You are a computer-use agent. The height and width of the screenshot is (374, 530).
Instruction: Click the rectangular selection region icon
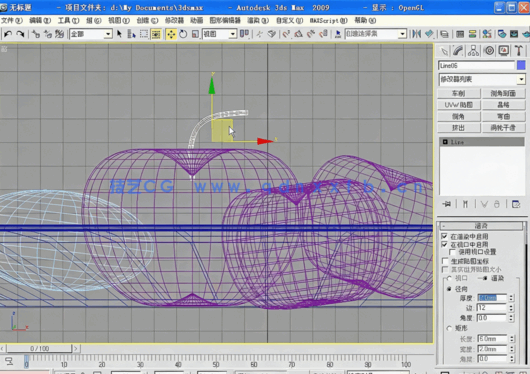(144, 34)
